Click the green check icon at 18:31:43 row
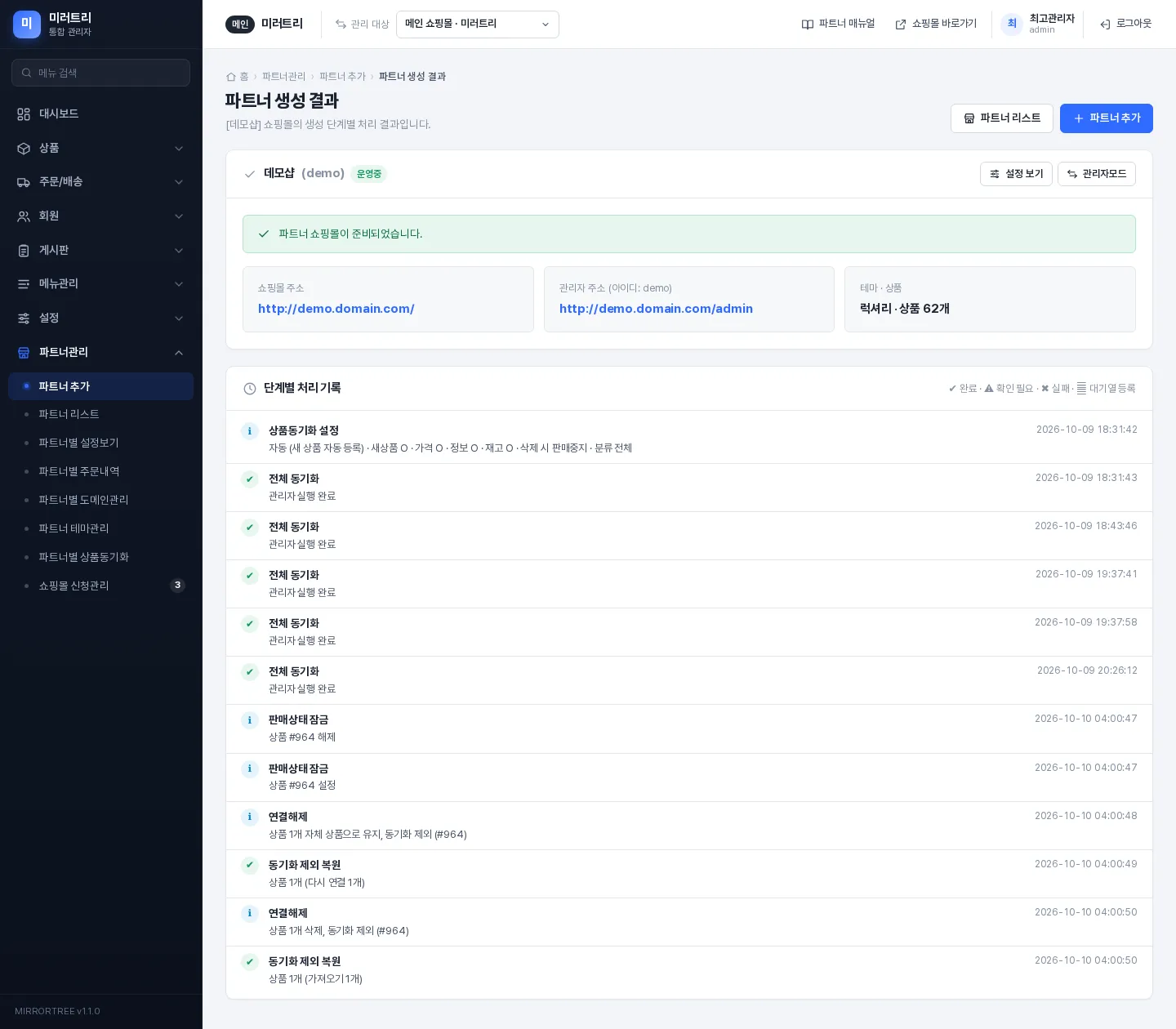1176x1029 pixels. tap(250, 479)
